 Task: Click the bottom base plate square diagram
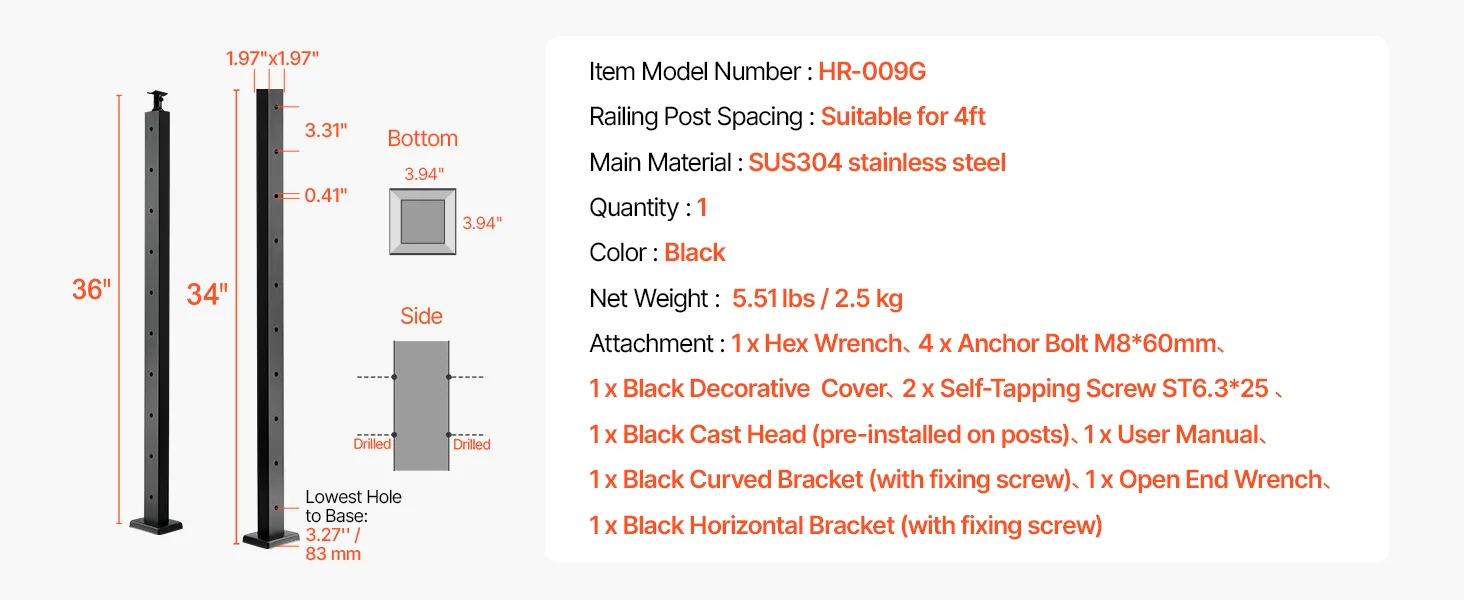423,221
